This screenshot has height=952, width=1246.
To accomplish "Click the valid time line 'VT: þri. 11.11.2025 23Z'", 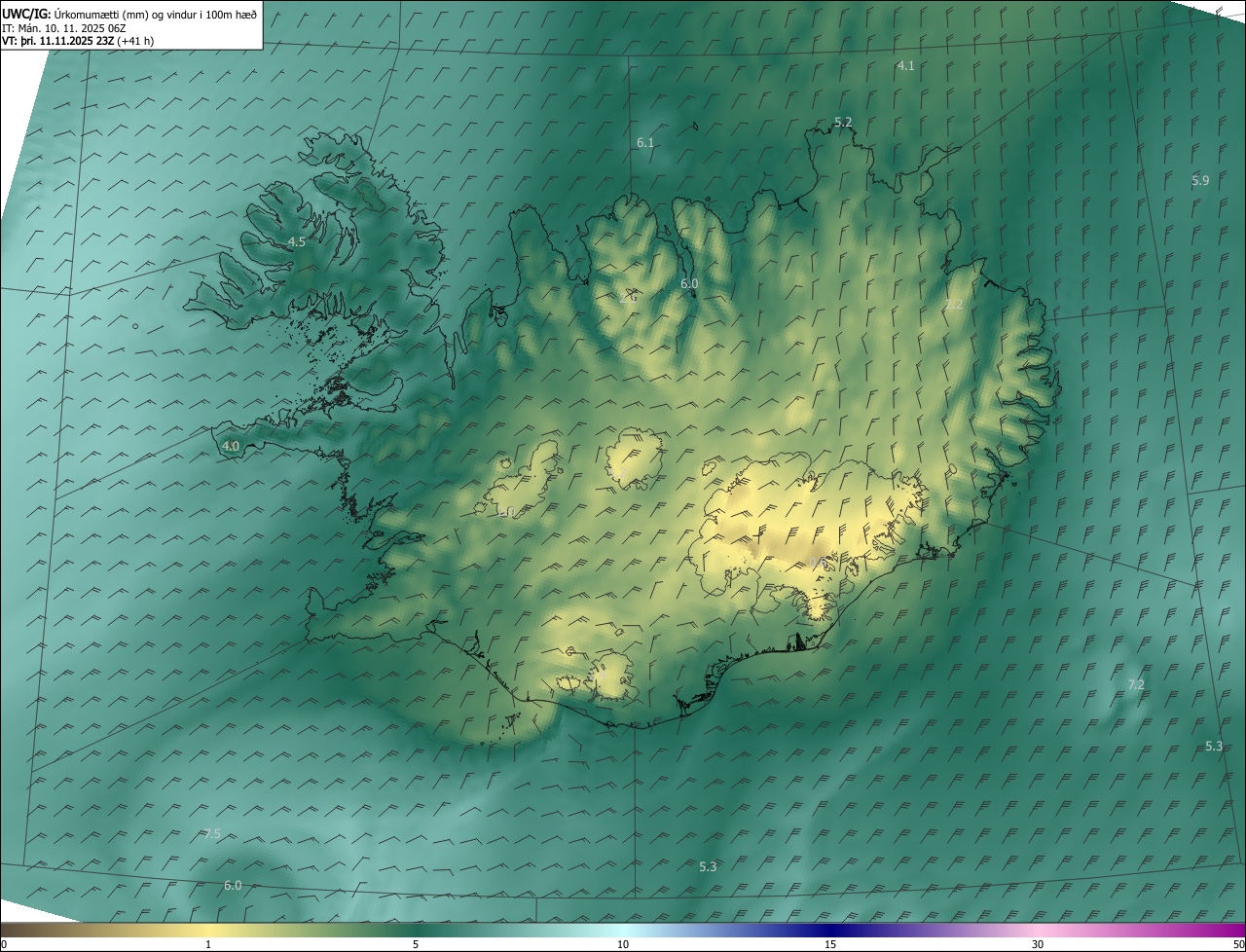I will (x=57, y=41).
